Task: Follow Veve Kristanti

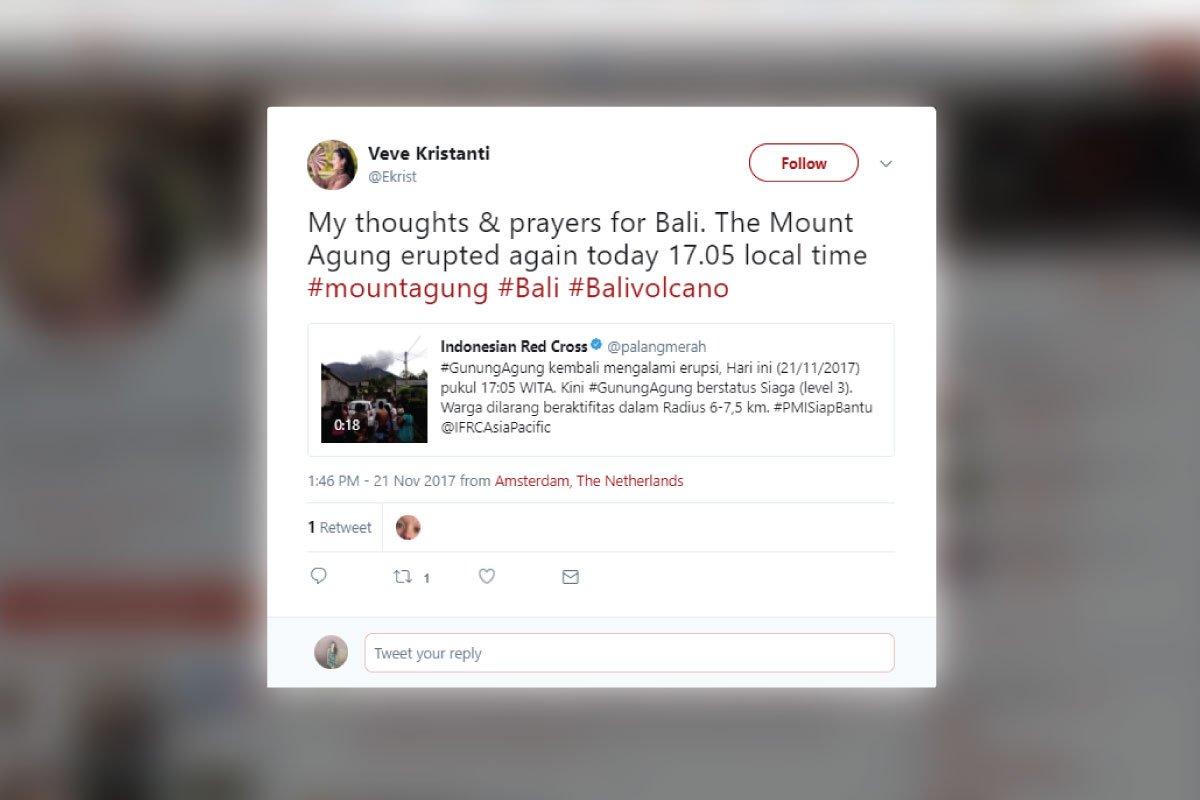Action: pos(804,163)
